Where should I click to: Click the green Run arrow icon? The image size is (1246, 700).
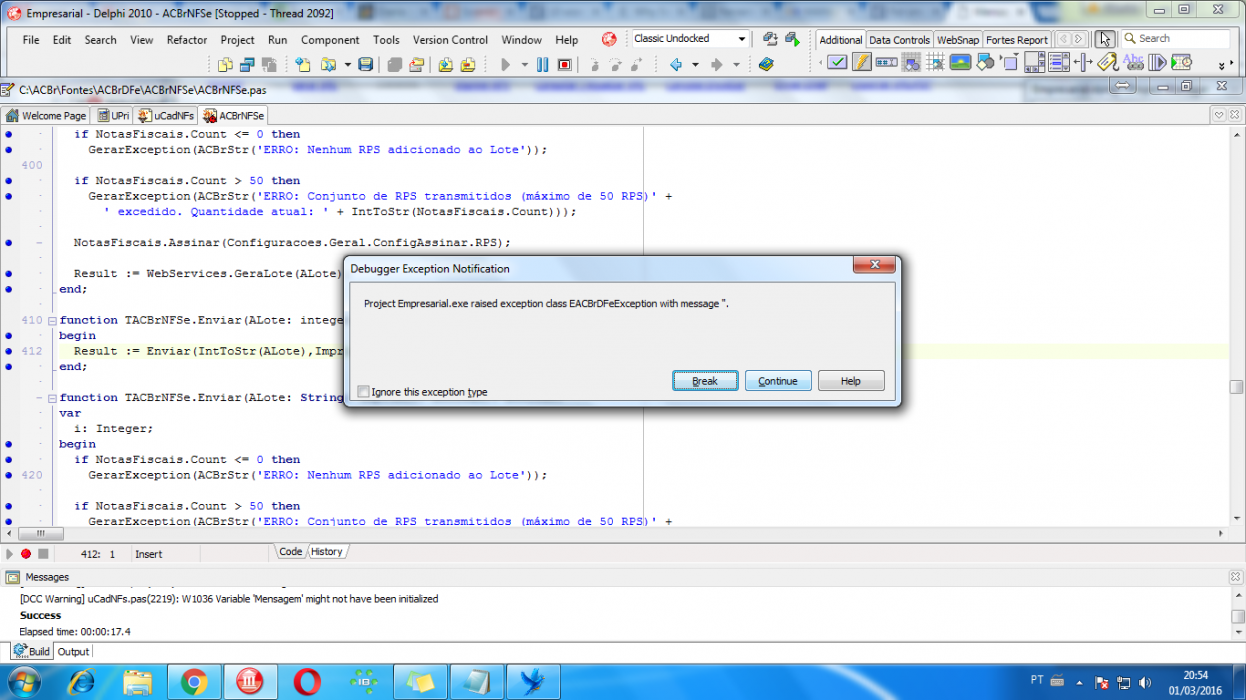click(506, 64)
